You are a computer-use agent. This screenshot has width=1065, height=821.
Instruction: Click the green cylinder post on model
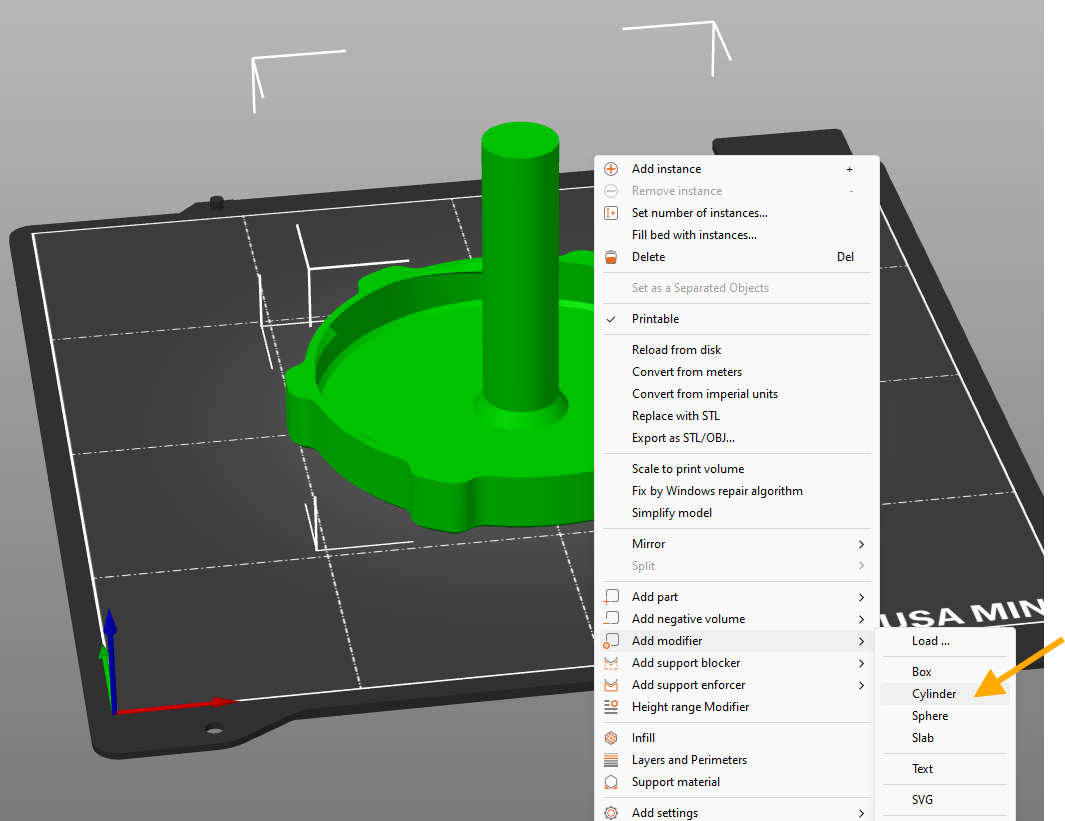click(x=519, y=270)
